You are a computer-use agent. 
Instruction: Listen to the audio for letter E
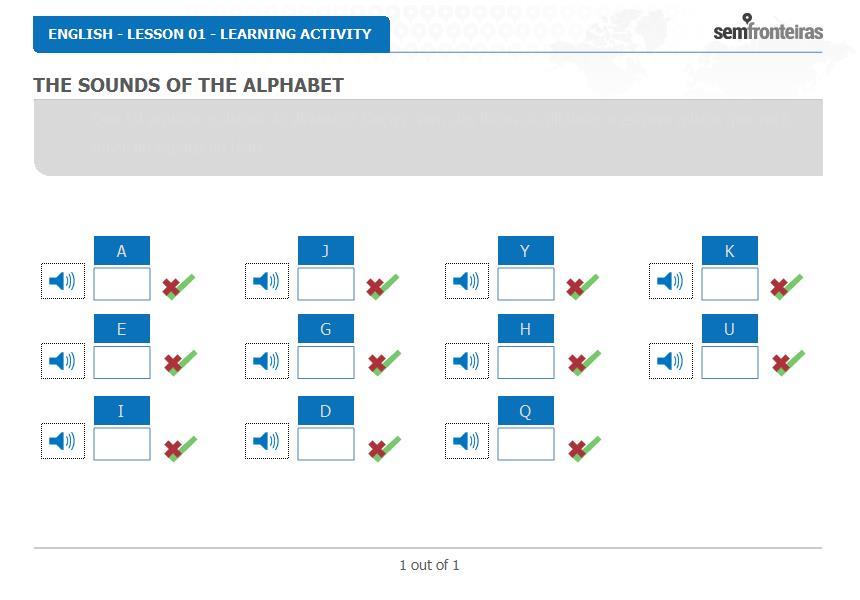(63, 361)
